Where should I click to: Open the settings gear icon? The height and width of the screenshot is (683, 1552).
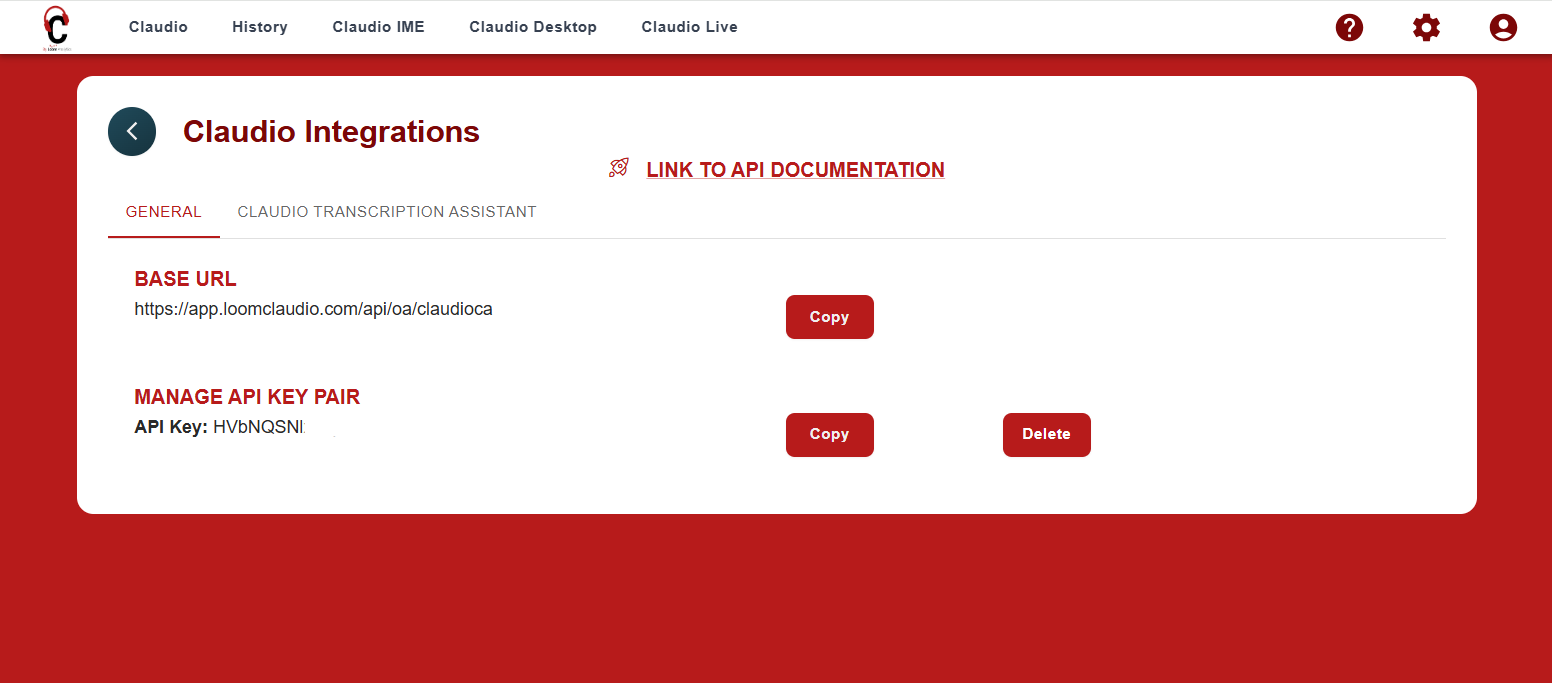pos(1426,27)
